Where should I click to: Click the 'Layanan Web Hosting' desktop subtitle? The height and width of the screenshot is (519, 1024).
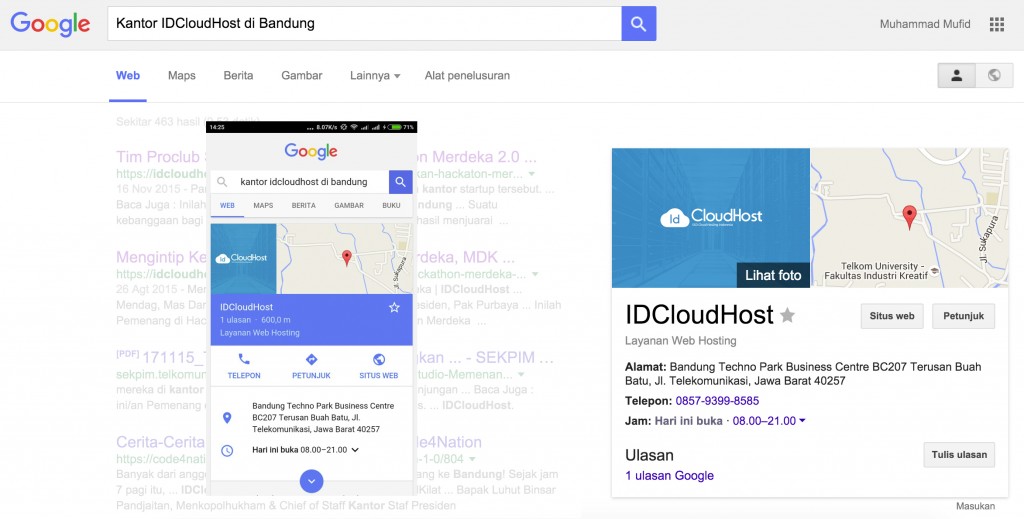tap(680, 341)
